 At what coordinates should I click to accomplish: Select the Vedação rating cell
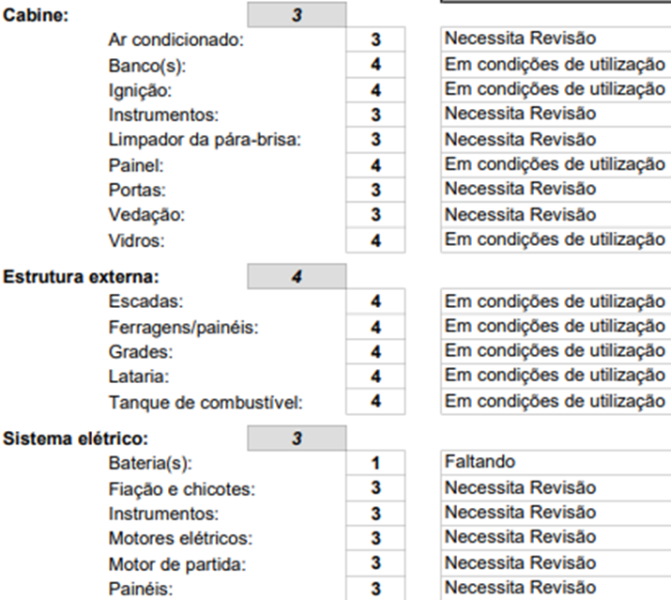click(375, 215)
